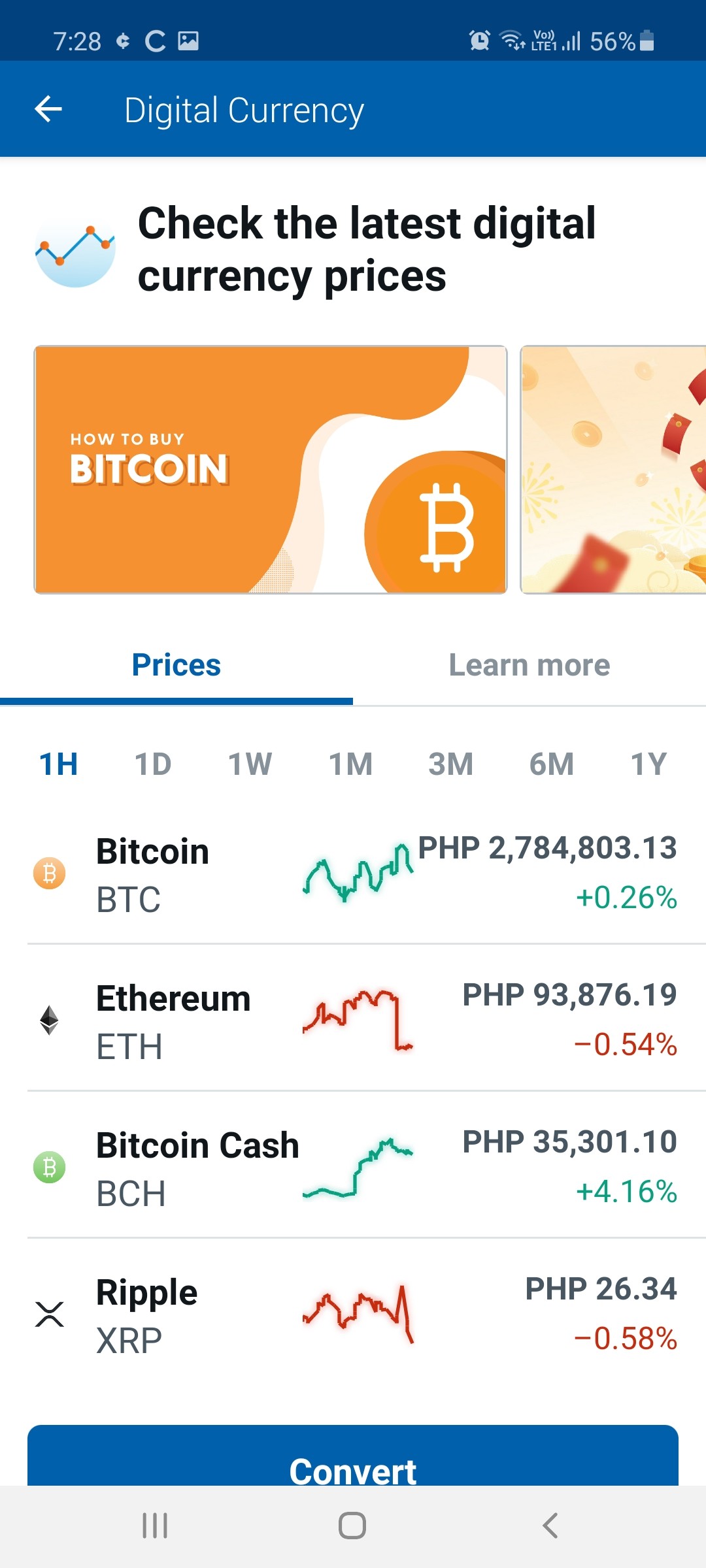Open Android recent apps button
706x1568 pixels.
point(155,1526)
